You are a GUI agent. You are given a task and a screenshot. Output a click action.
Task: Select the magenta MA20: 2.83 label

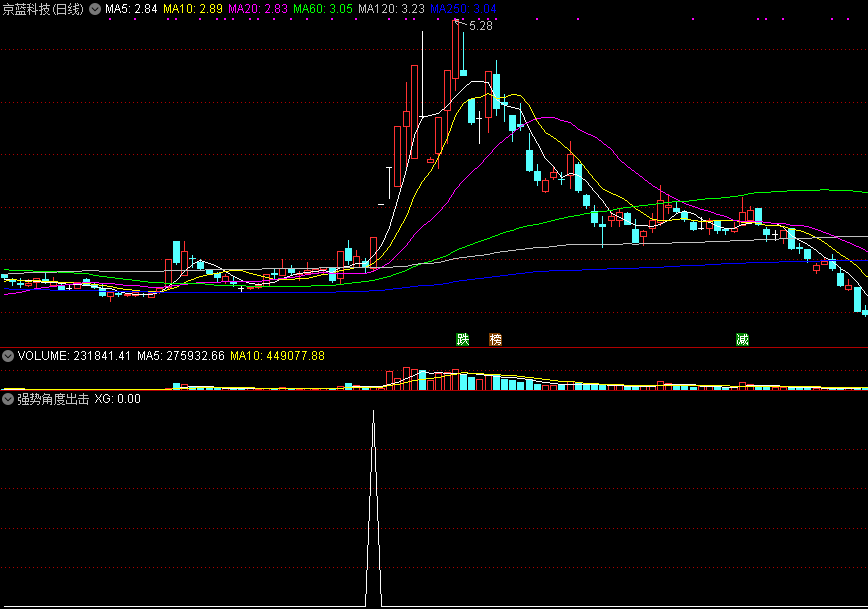258,9
